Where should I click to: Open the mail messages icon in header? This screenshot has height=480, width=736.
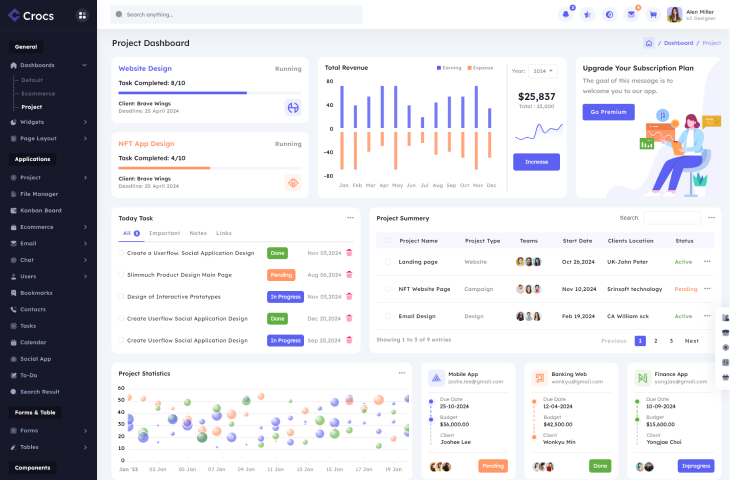(x=631, y=14)
